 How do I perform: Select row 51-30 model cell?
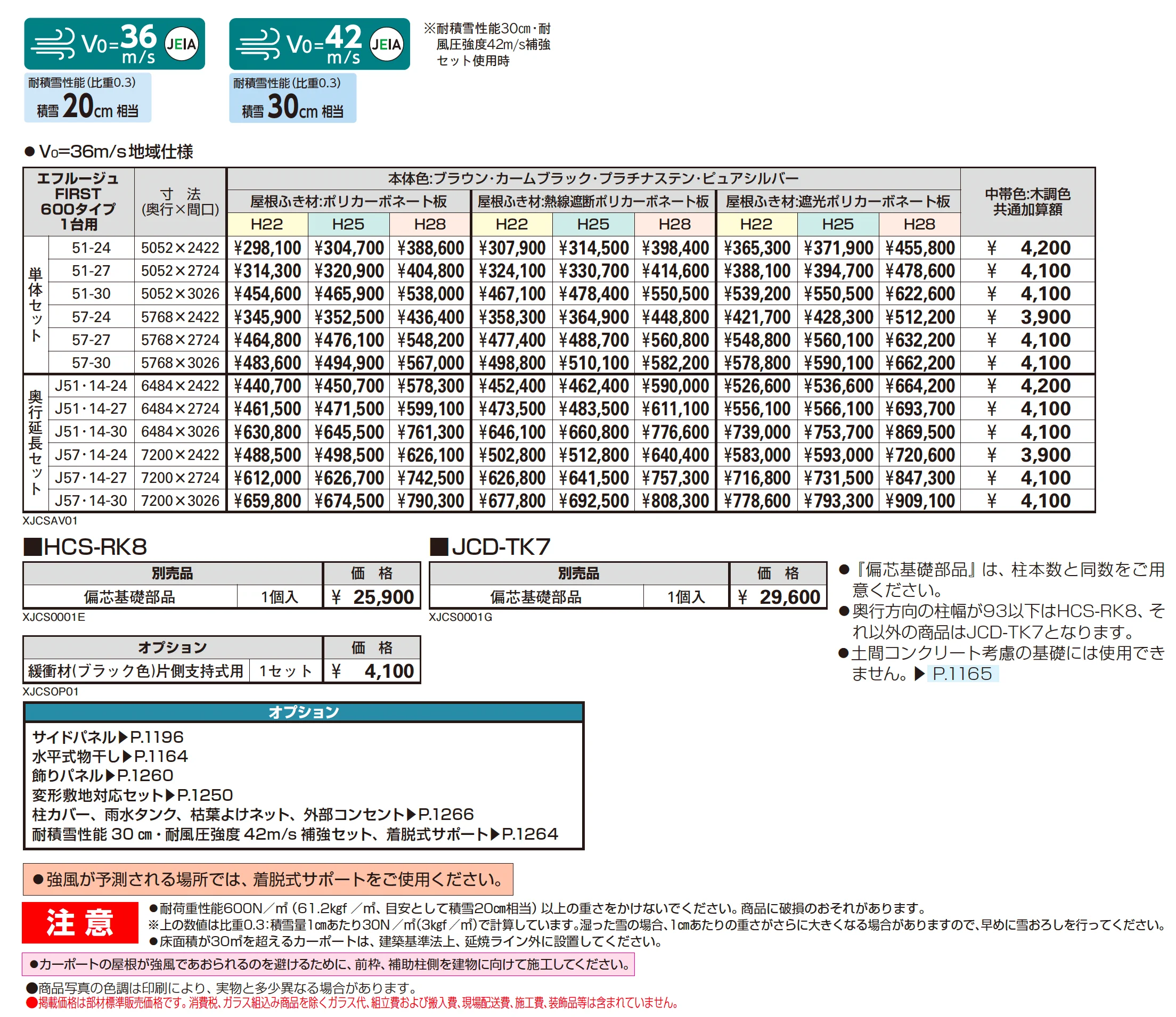(92, 294)
